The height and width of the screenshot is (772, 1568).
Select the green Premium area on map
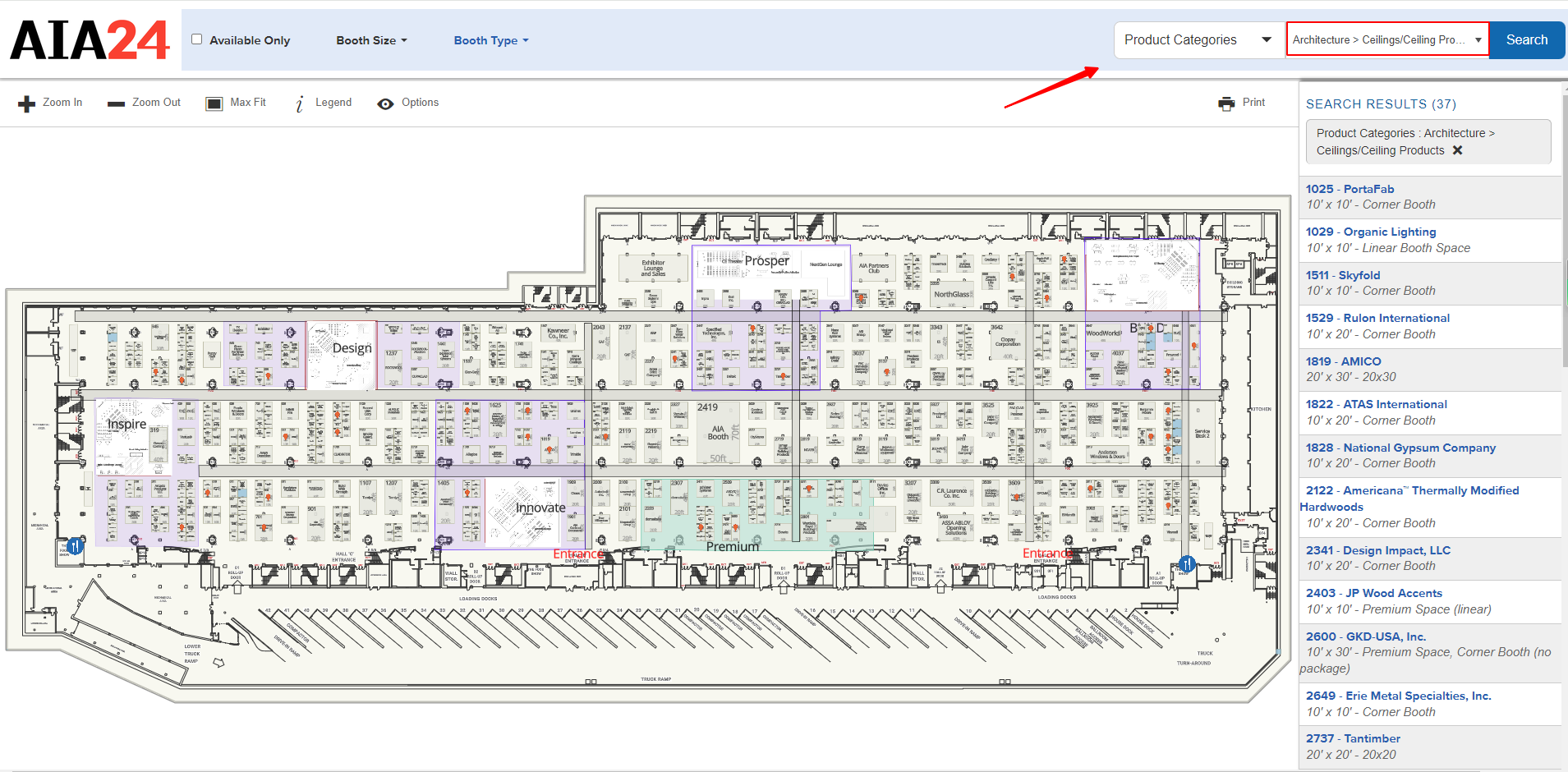click(732, 546)
